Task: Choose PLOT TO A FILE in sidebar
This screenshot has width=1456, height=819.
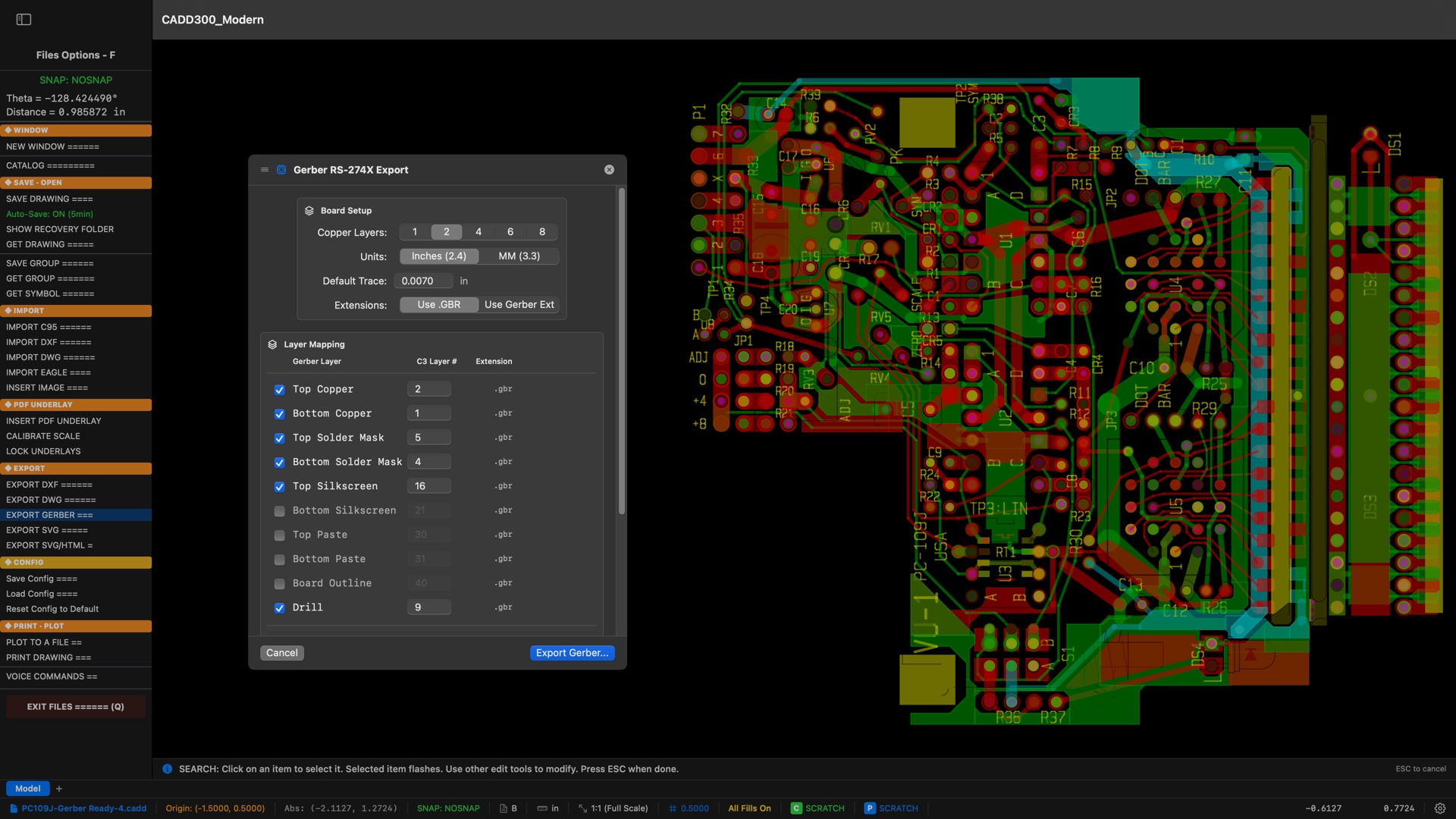Action: click(76, 642)
